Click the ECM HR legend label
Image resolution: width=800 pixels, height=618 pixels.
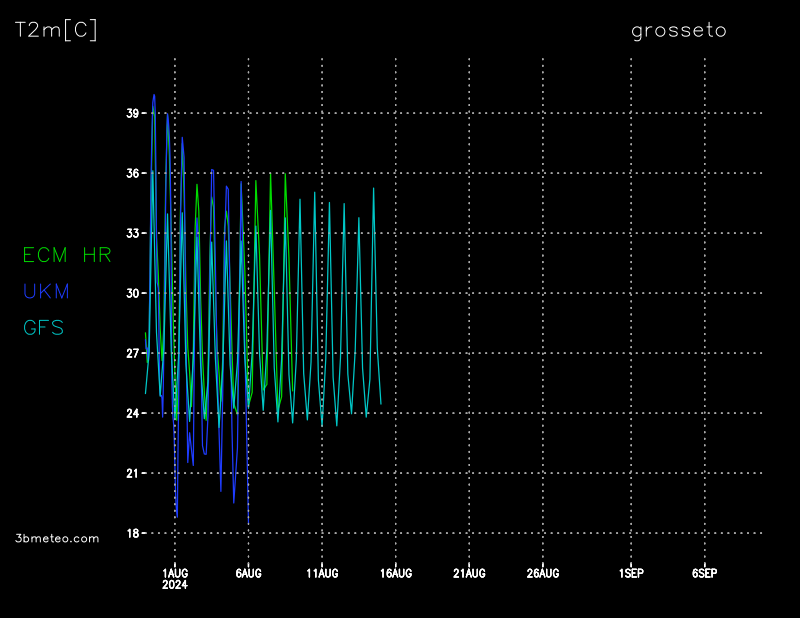click(67, 256)
